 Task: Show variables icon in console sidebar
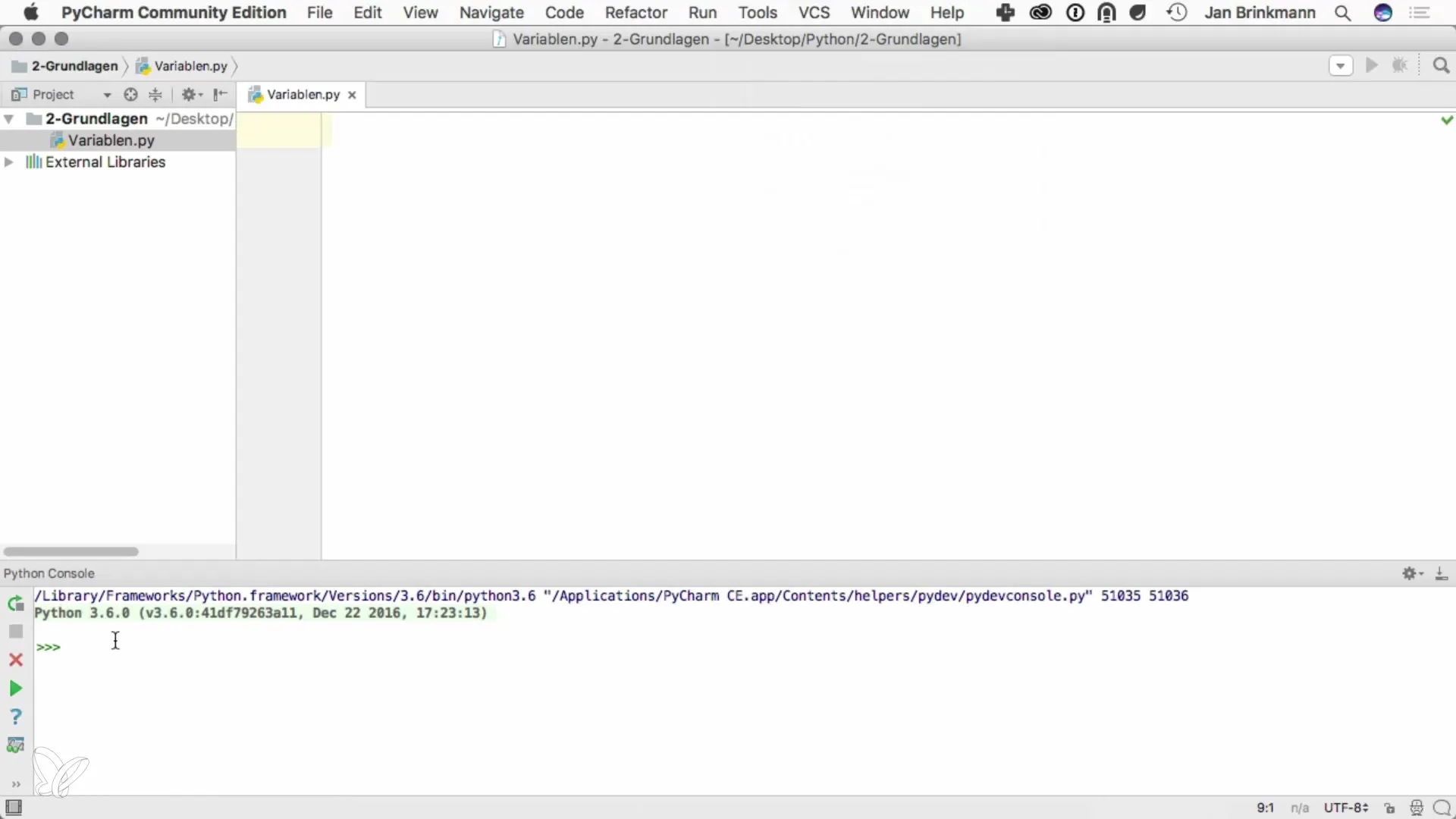pos(15,745)
